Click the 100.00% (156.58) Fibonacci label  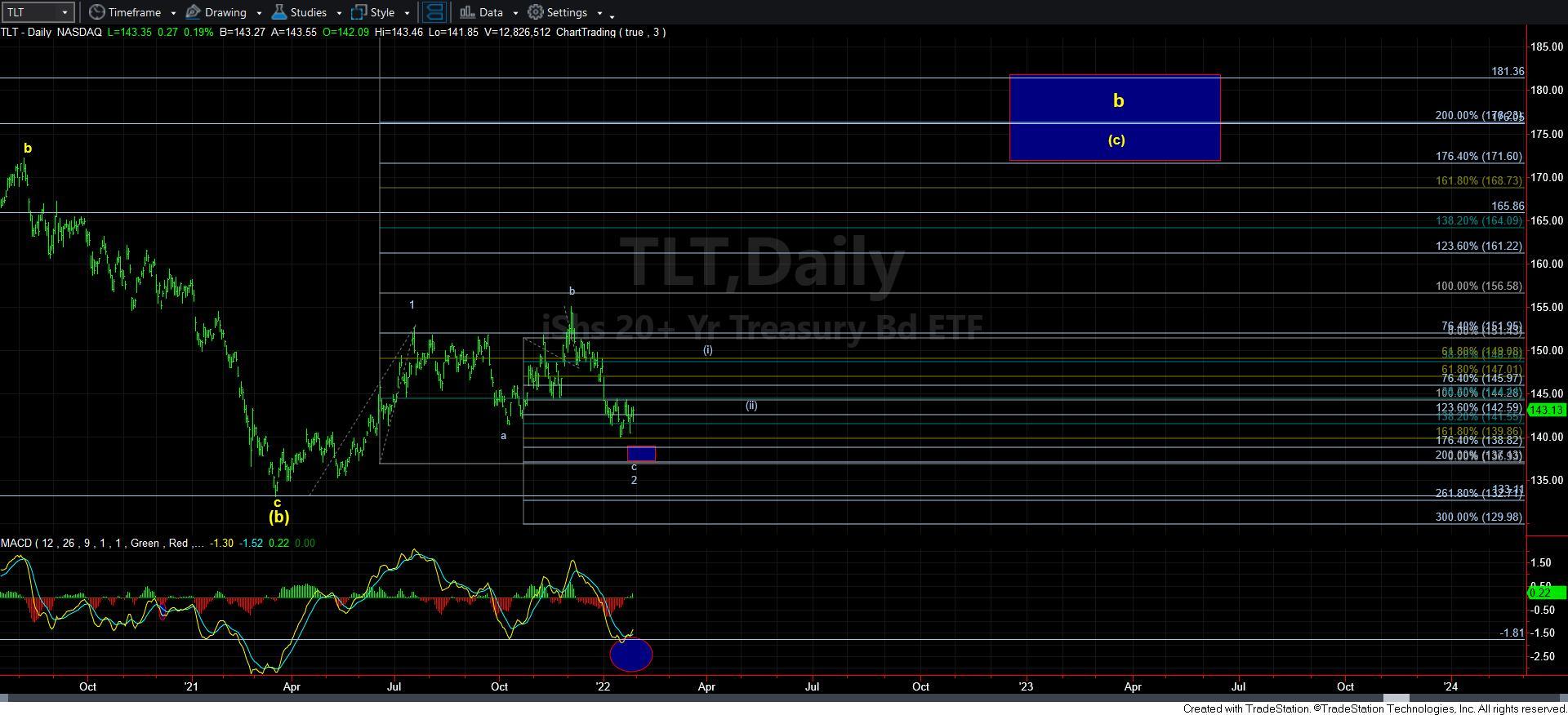(1479, 286)
